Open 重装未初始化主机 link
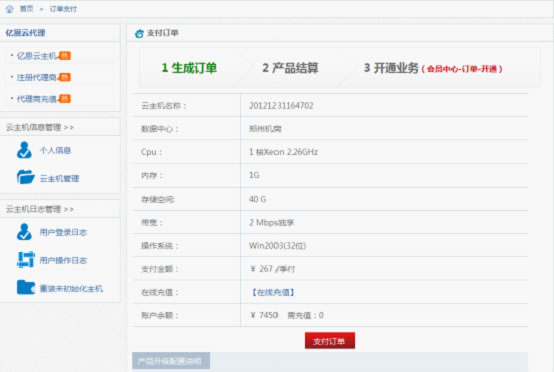Screen dimensions: 554x372 [x=71, y=289]
